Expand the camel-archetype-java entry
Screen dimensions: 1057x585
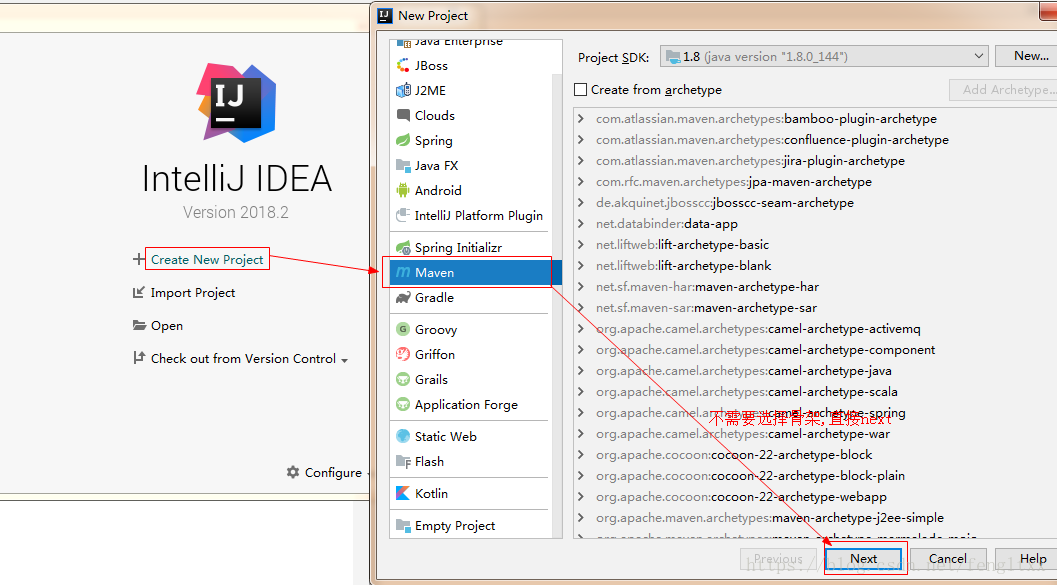click(x=581, y=371)
